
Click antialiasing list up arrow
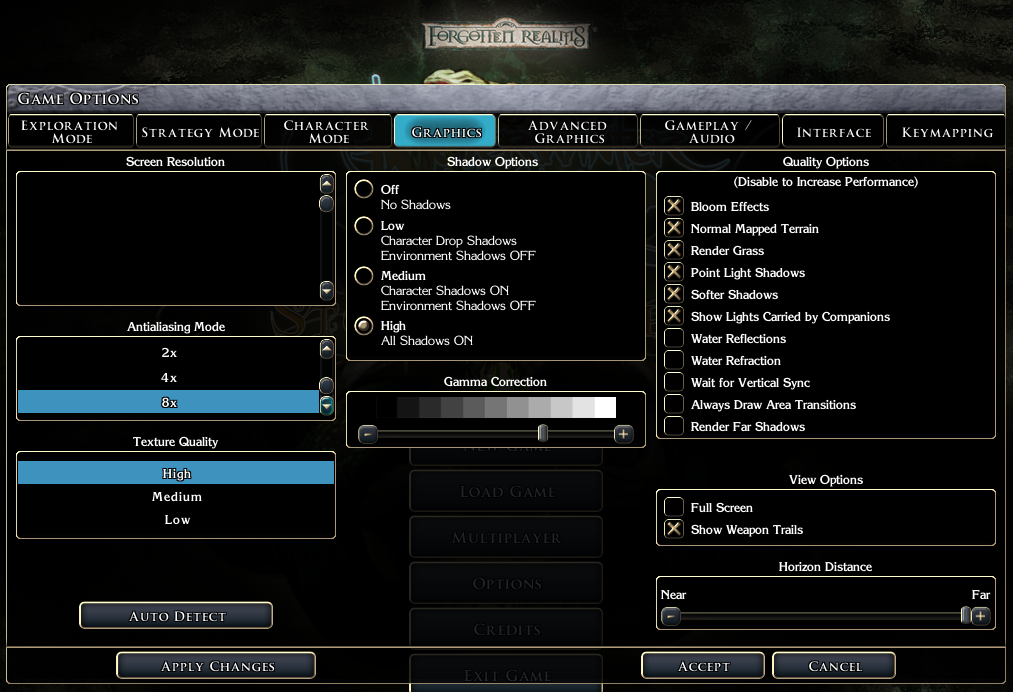(x=327, y=349)
